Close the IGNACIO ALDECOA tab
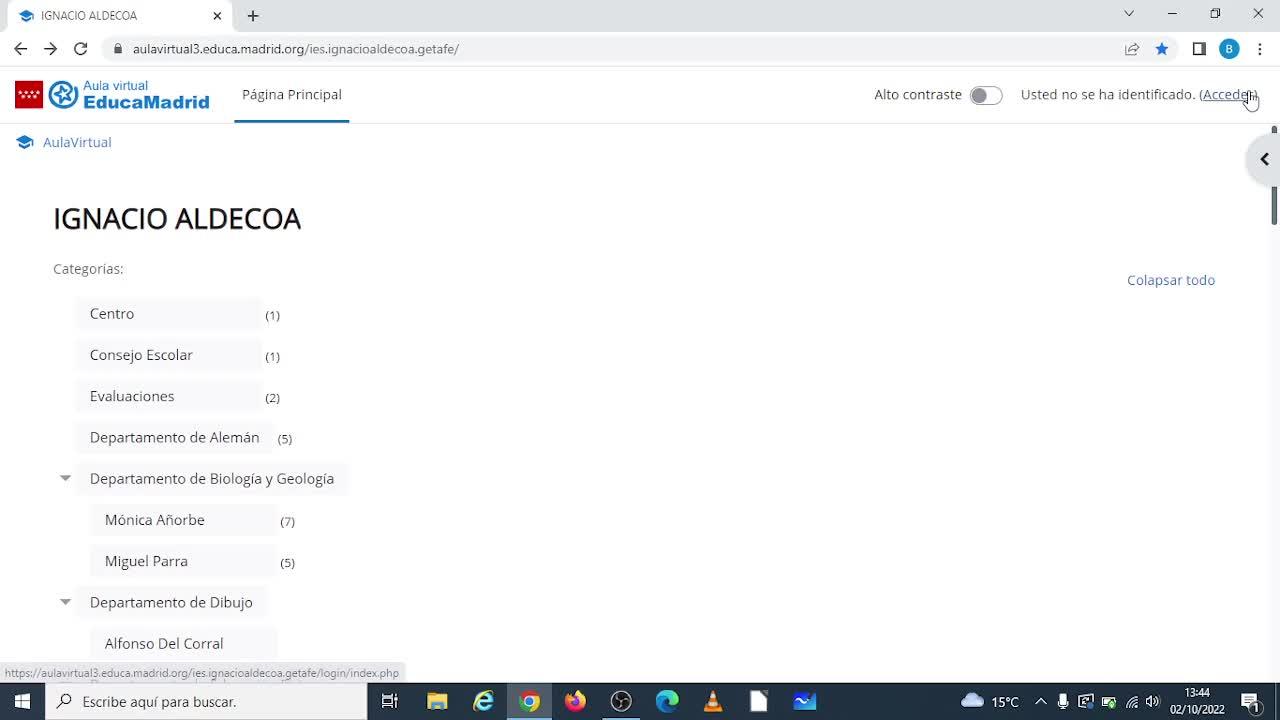The width and height of the screenshot is (1280, 720). 217,15
